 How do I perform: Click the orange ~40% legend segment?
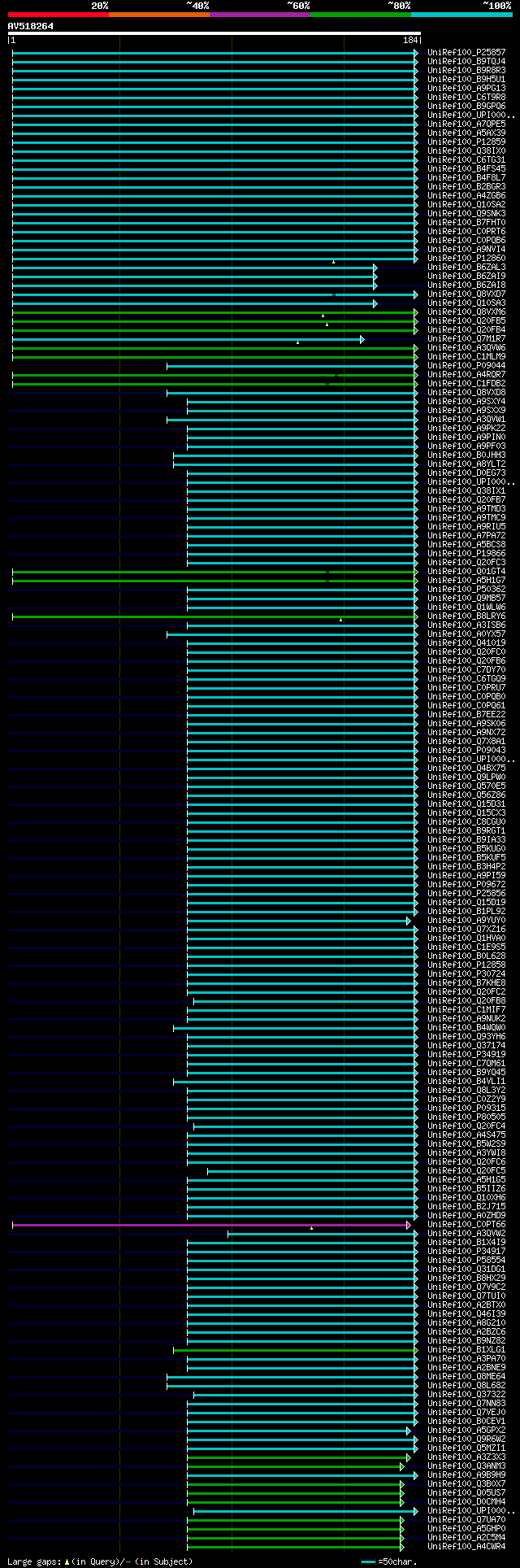point(158,15)
